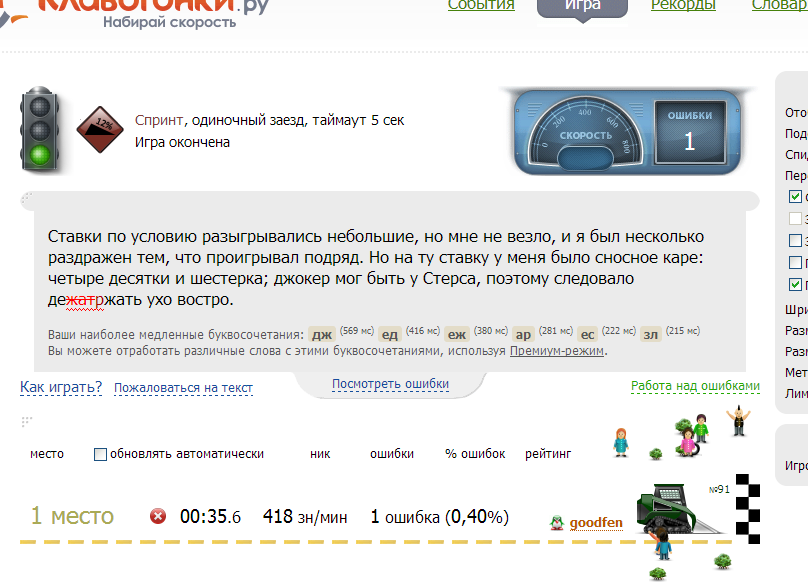Click the рейтинг column header
The width and height of the screenshot is (808, 587).
click(x=548, y=454)
